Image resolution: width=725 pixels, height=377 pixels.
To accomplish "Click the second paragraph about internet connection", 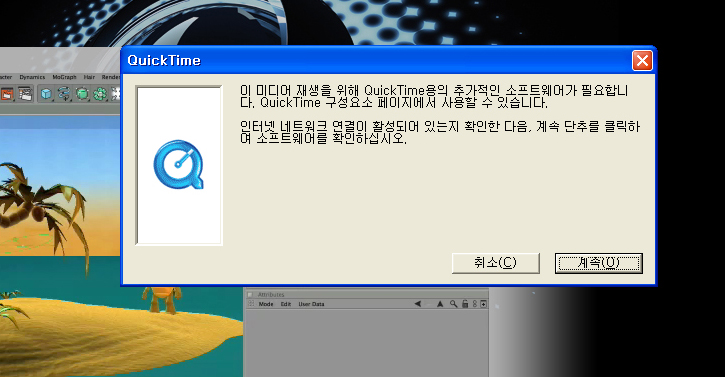I will [440, 132].
